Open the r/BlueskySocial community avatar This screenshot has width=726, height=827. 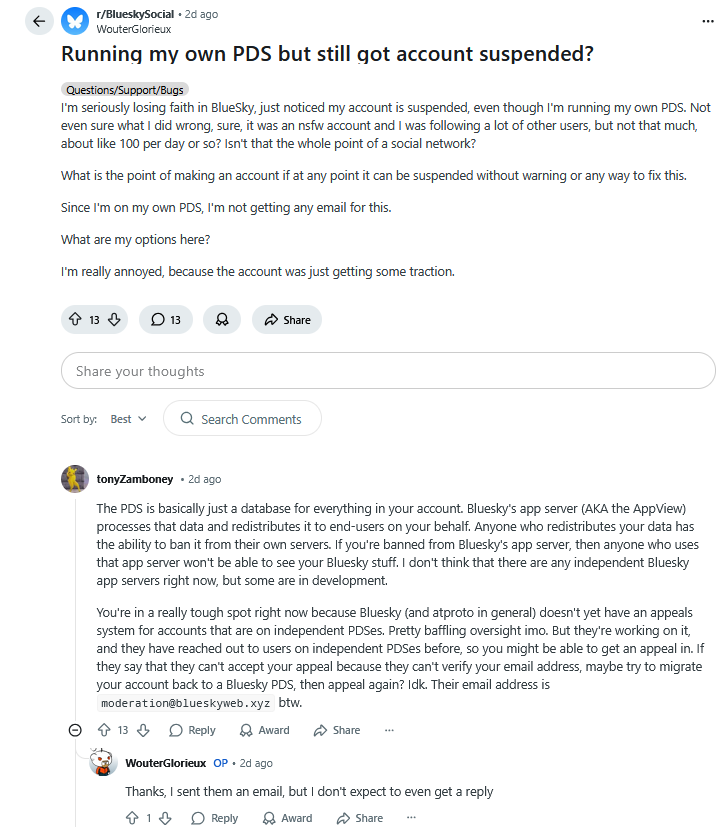click(x=75, y=21)
